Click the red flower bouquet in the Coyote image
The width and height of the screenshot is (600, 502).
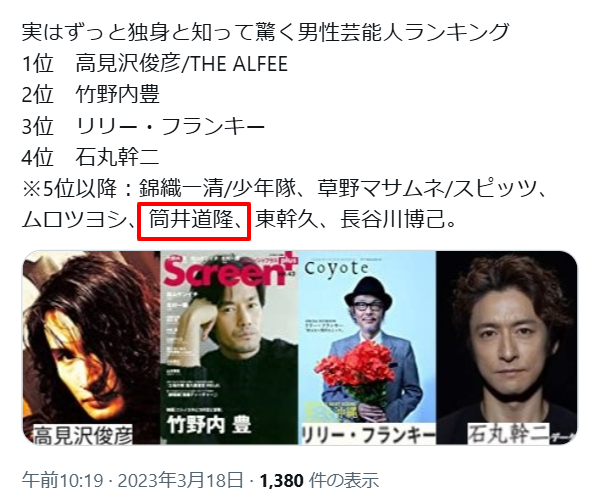(x=358, y=372)
